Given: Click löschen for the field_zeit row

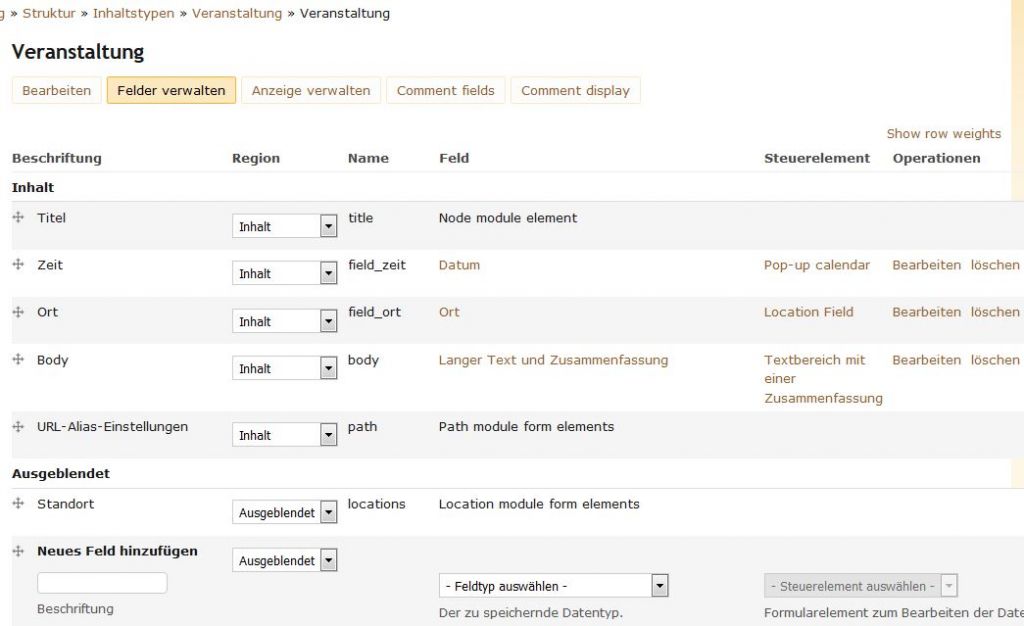Looking at the screenshot, I should click(994, 265).
